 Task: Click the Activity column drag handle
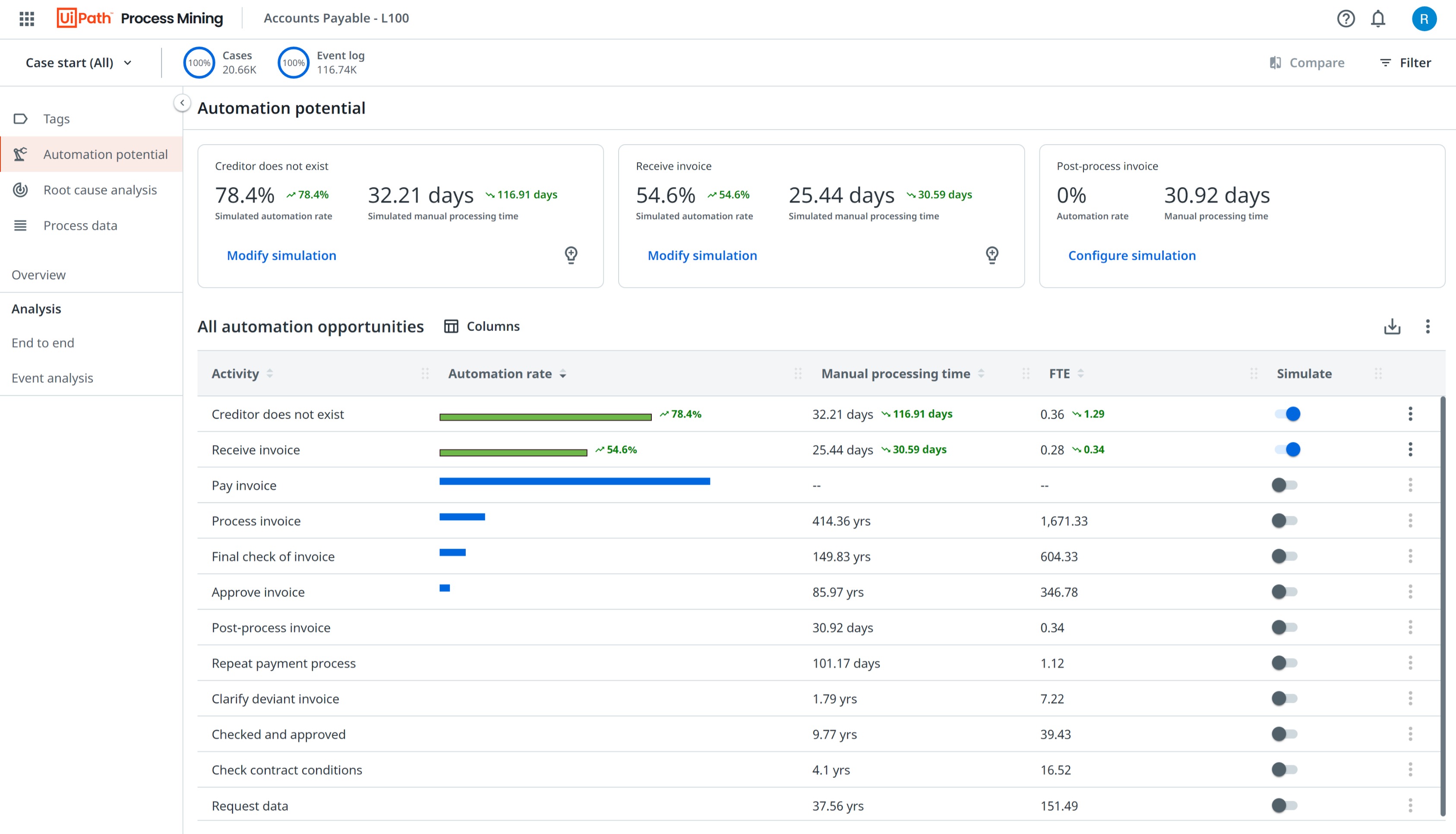coord(425,373)
